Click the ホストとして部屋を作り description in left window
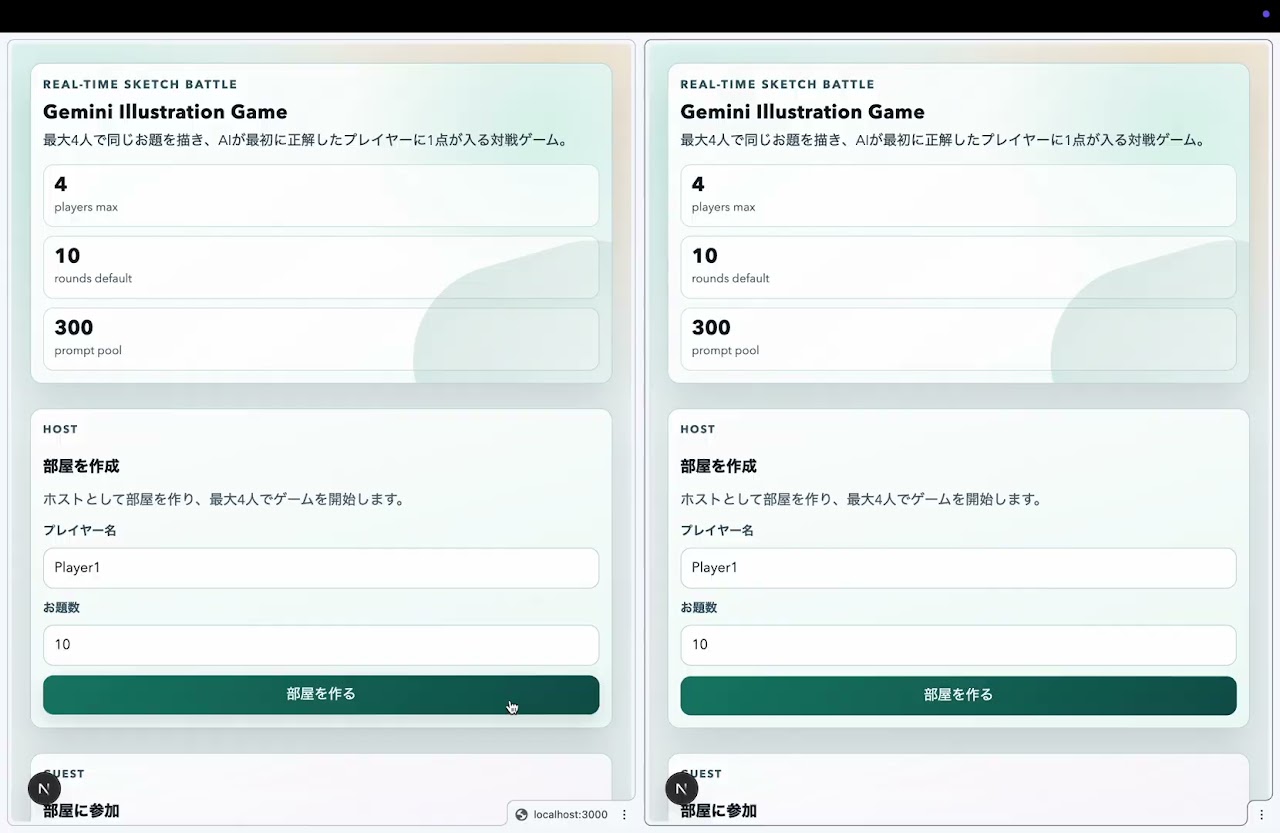The height and width of the screenshot is (833, 1280). 224,499
